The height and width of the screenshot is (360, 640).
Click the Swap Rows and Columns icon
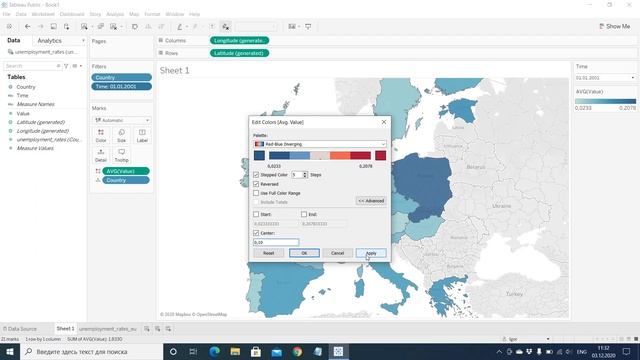tap(135, 27)
